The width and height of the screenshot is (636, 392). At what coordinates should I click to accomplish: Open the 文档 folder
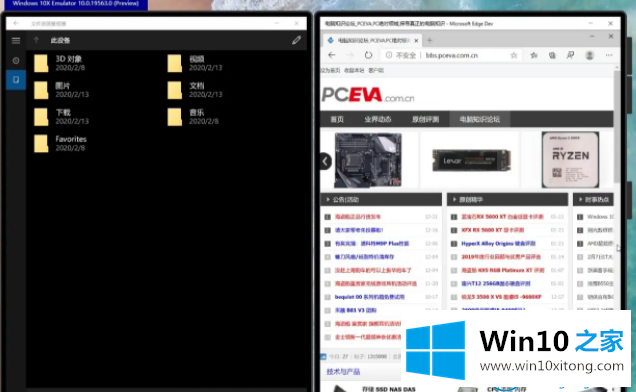tap(195, 90)
